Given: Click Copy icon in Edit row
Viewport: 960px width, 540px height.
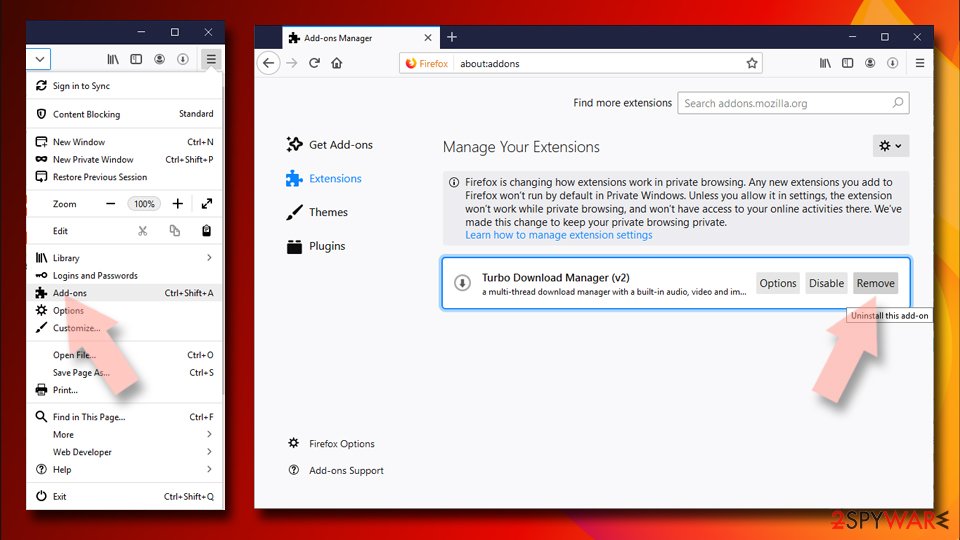Looking at the screenshot, I should pos(174,231).
